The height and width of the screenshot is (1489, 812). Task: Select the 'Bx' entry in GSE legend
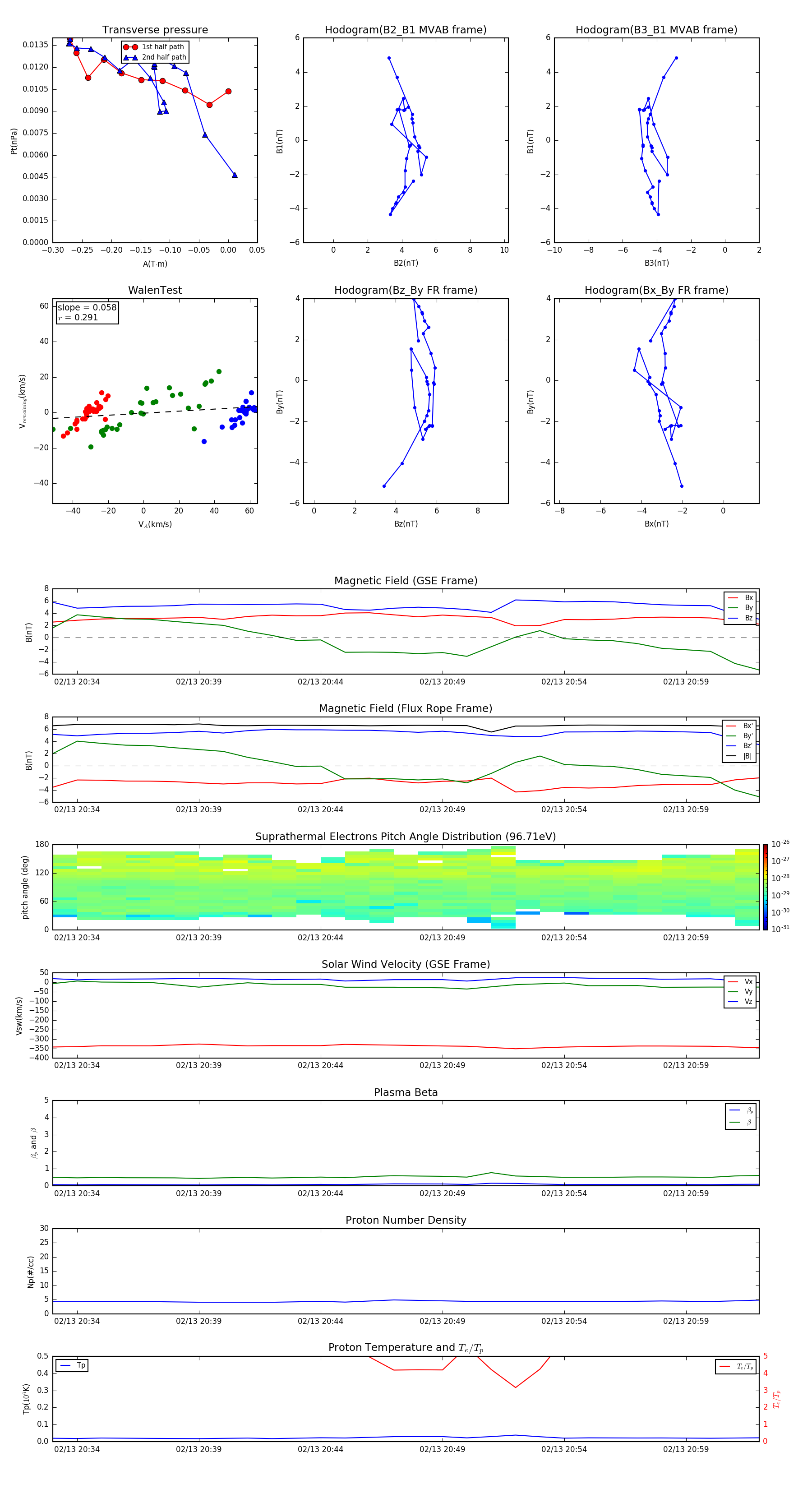click(740, 598)
